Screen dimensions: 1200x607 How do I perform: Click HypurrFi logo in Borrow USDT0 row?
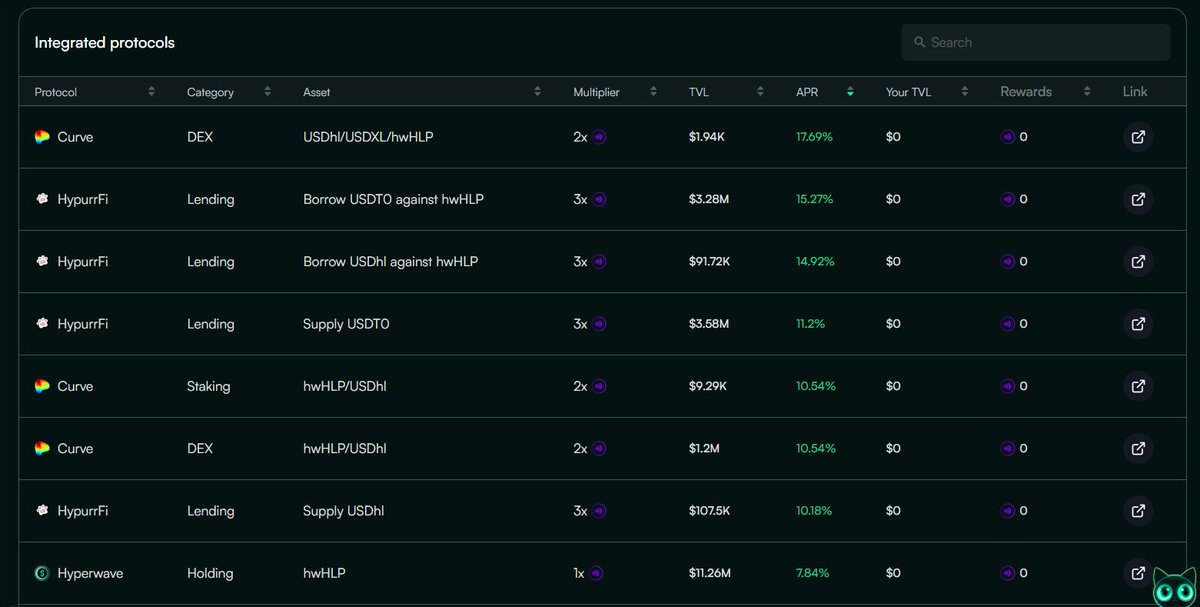[x=42, y=199]
